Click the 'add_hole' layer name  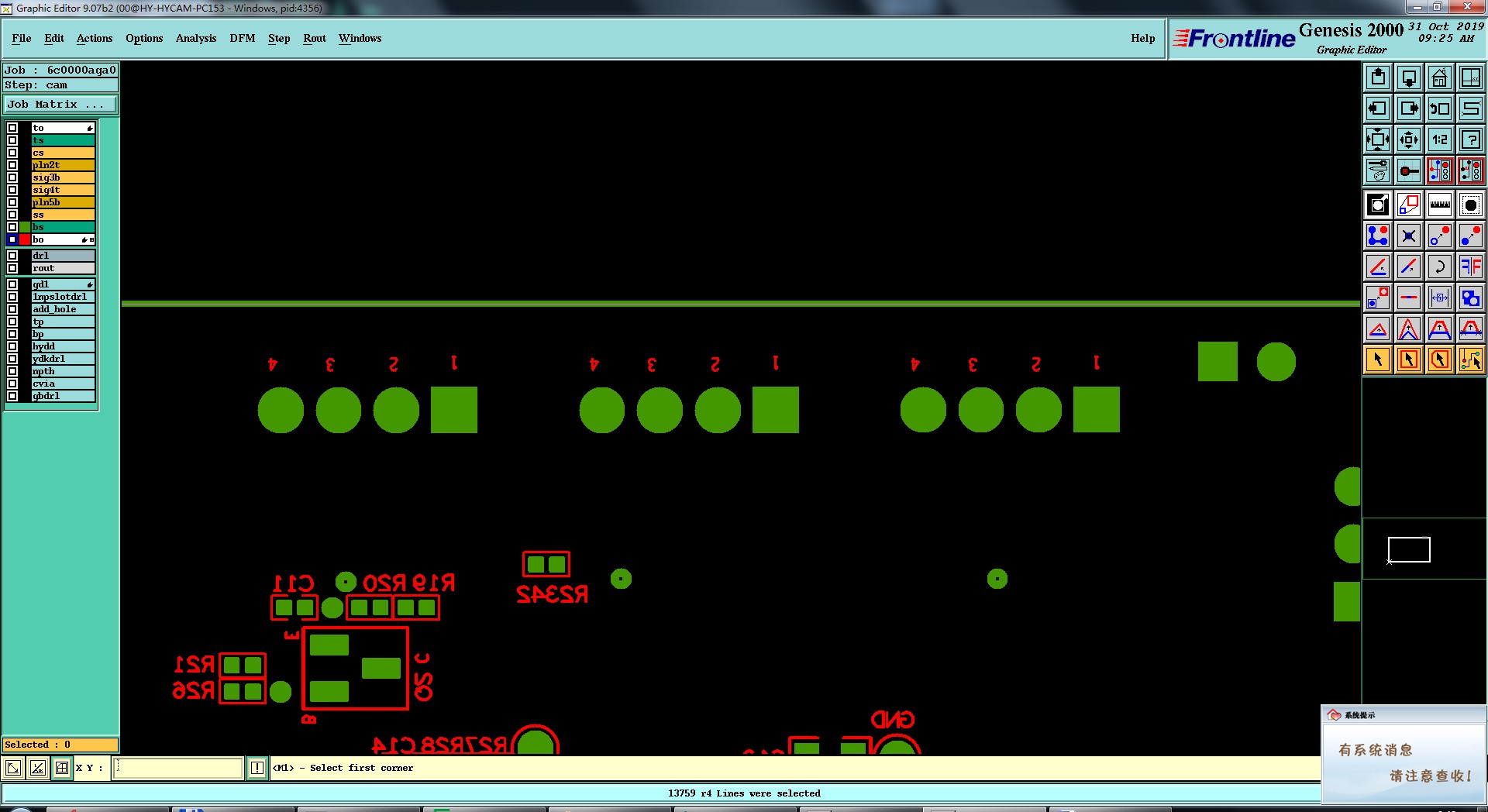63,309
